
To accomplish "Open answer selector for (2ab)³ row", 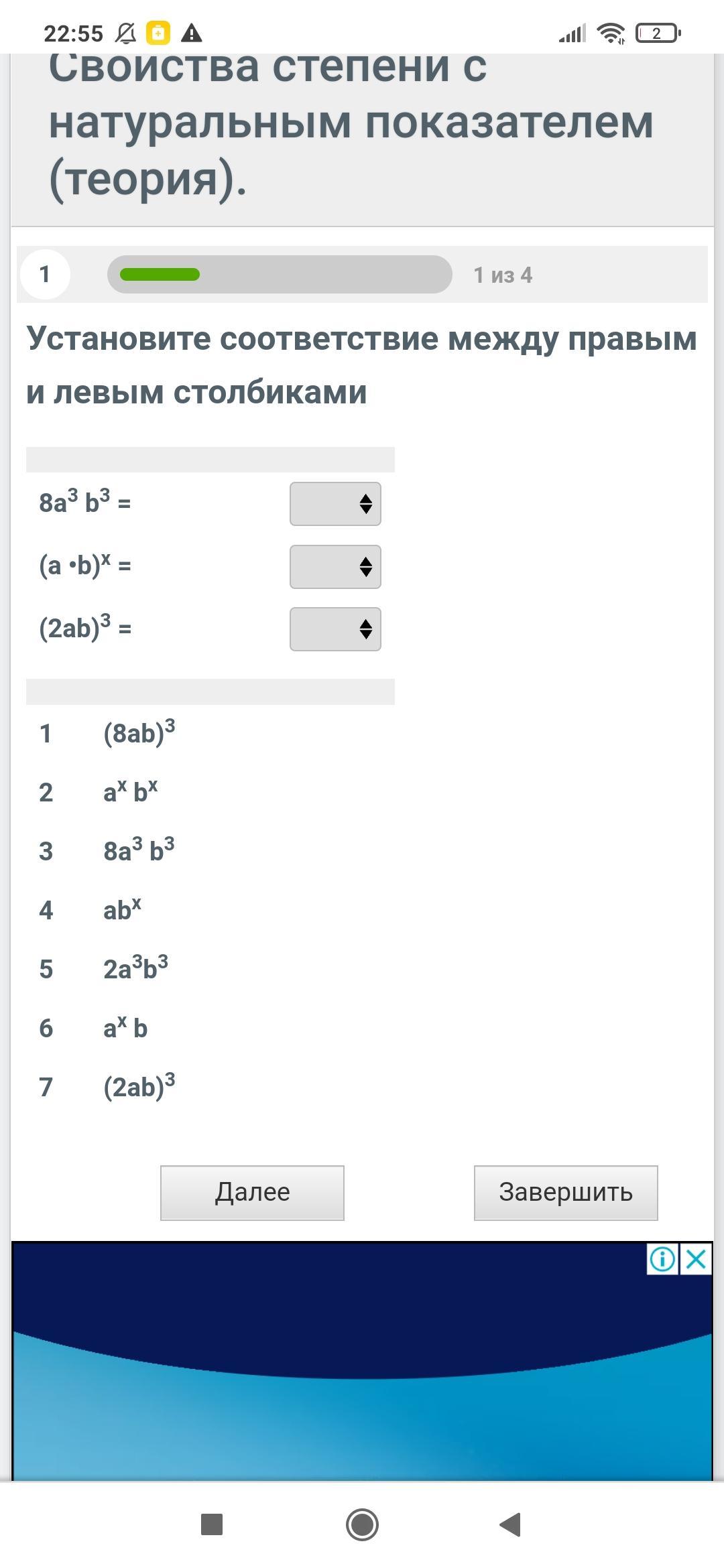I will click(x=335, y=629).
